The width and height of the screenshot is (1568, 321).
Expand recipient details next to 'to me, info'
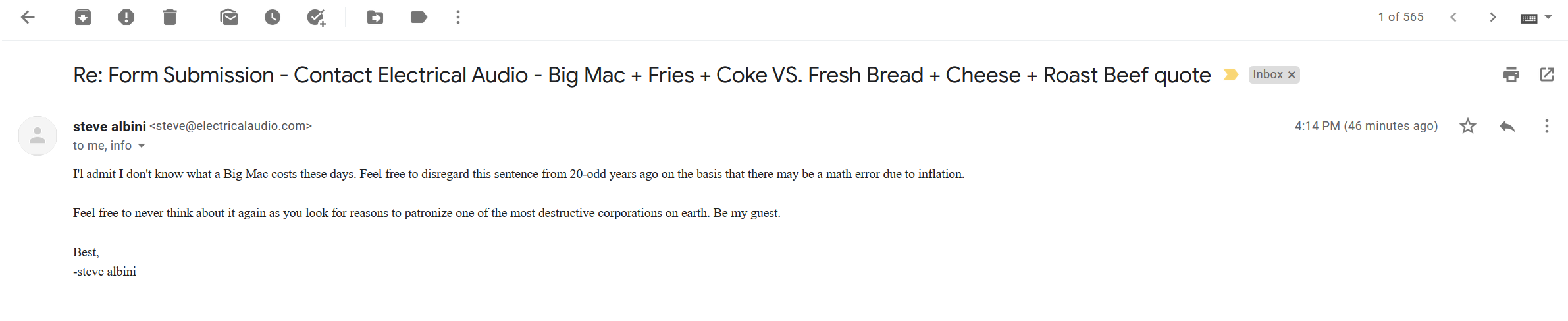pyautogui.click(x=142, y=146)
